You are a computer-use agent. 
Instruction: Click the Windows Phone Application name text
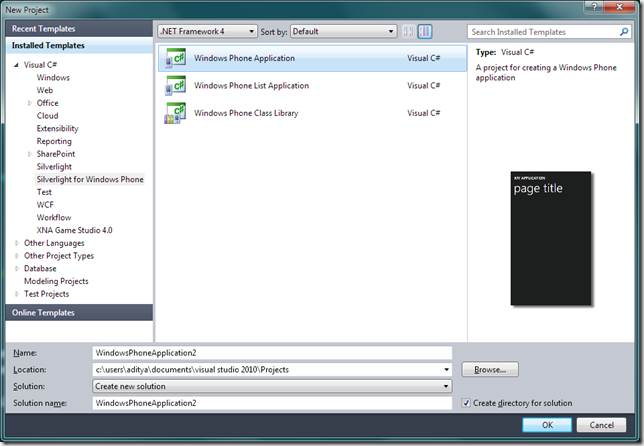click(x=244, y=58)
